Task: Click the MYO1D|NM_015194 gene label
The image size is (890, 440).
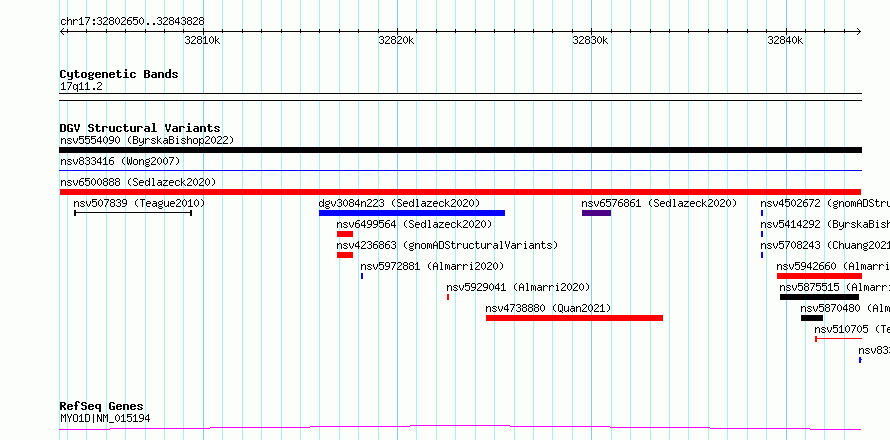Action: point(105,419)
